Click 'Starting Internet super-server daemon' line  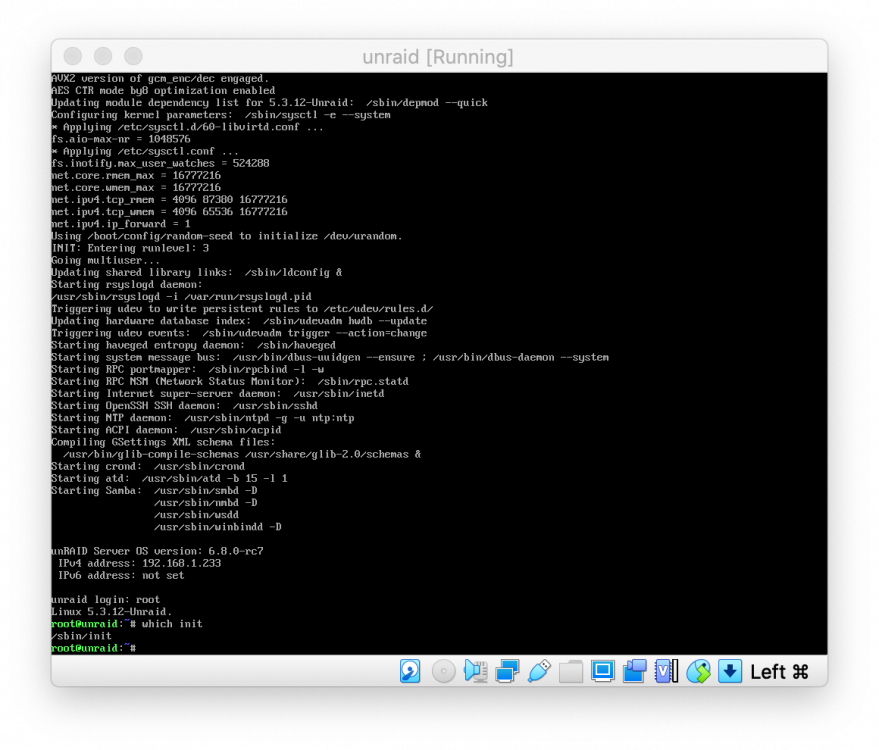coord(218,393)
